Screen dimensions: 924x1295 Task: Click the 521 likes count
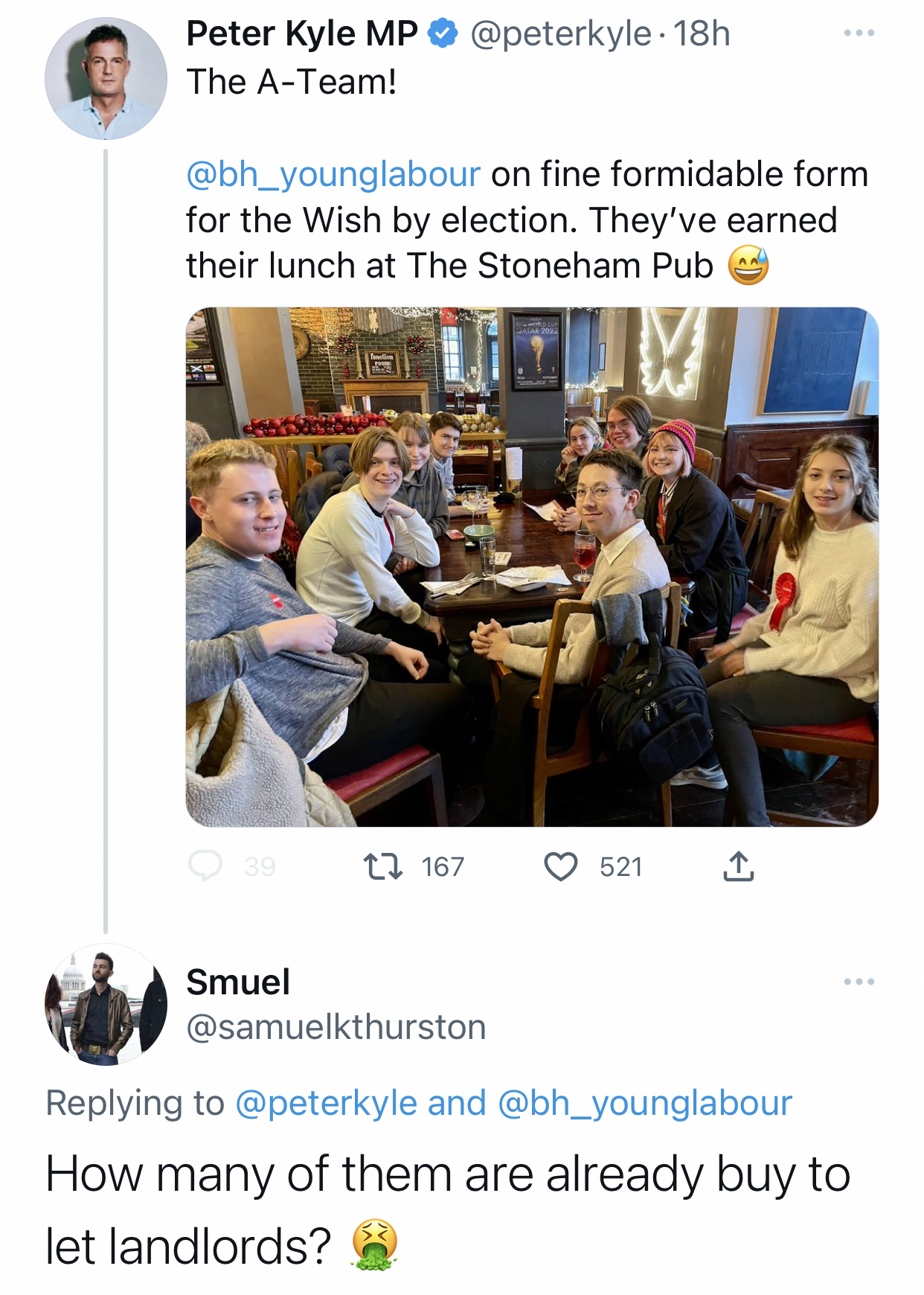click(x=620, y=867)
